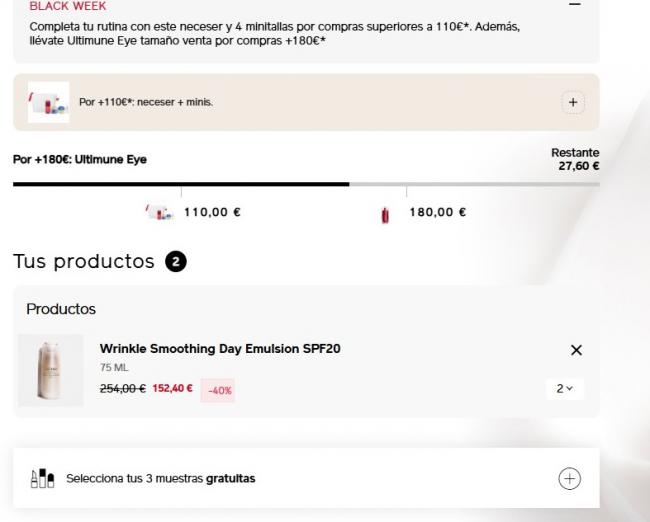Remove Wrinkle Smoothing Day Emulsion from cart
Viewport: 650px width, 522px height.
click(x=575, y=350)
